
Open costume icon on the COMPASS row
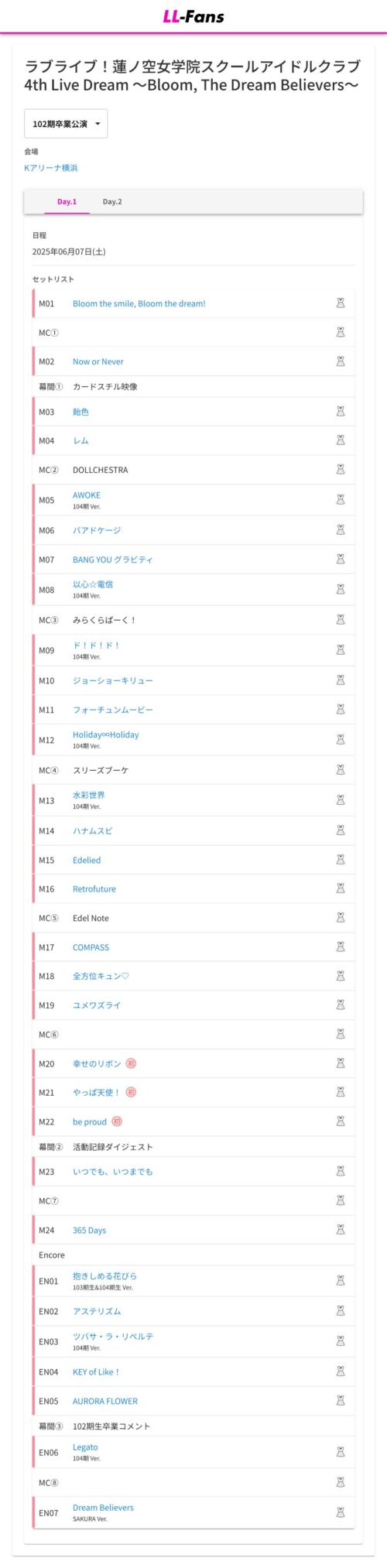point(341,947)
